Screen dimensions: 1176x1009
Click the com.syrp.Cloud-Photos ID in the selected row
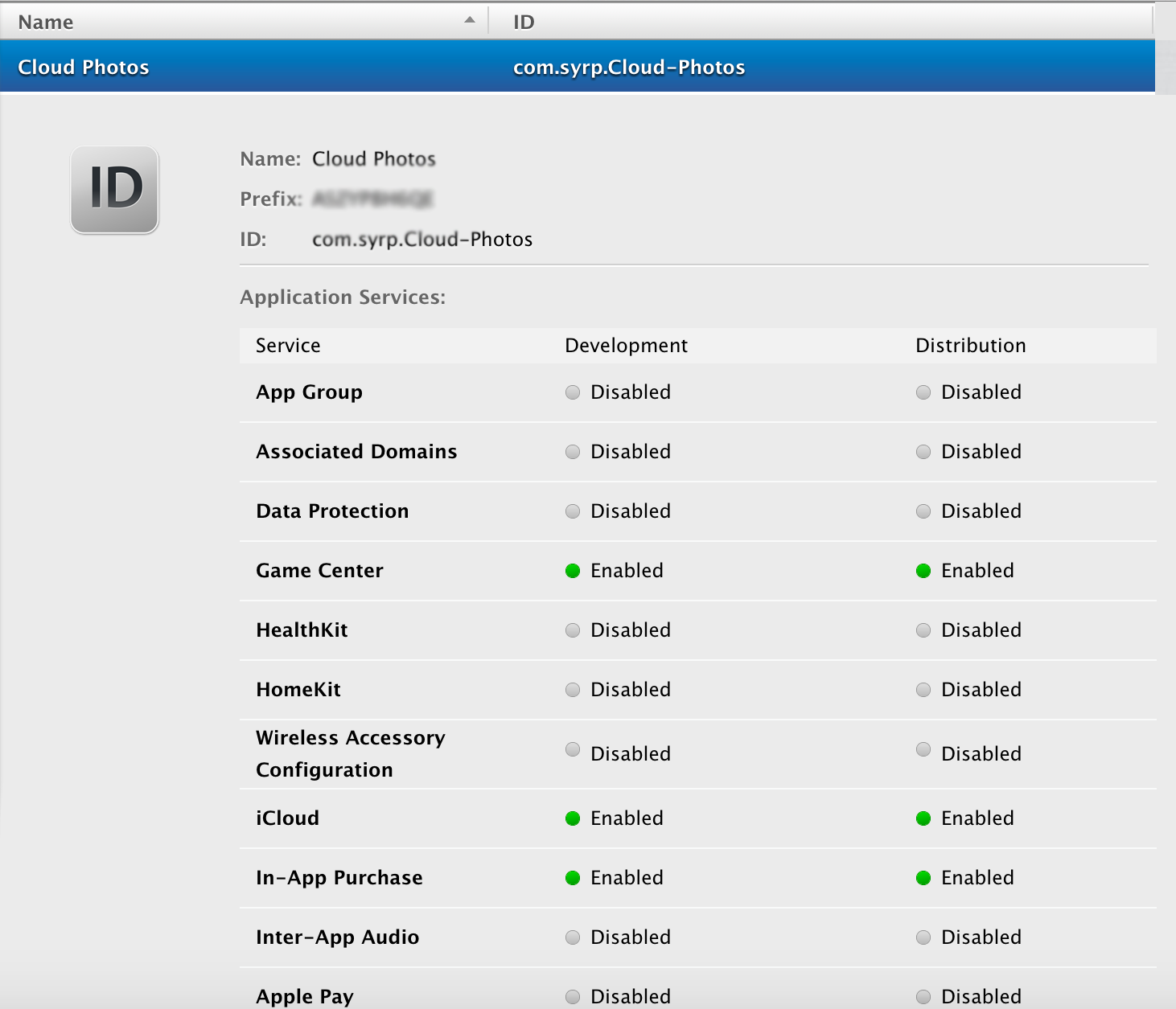(x=629, y=68)
